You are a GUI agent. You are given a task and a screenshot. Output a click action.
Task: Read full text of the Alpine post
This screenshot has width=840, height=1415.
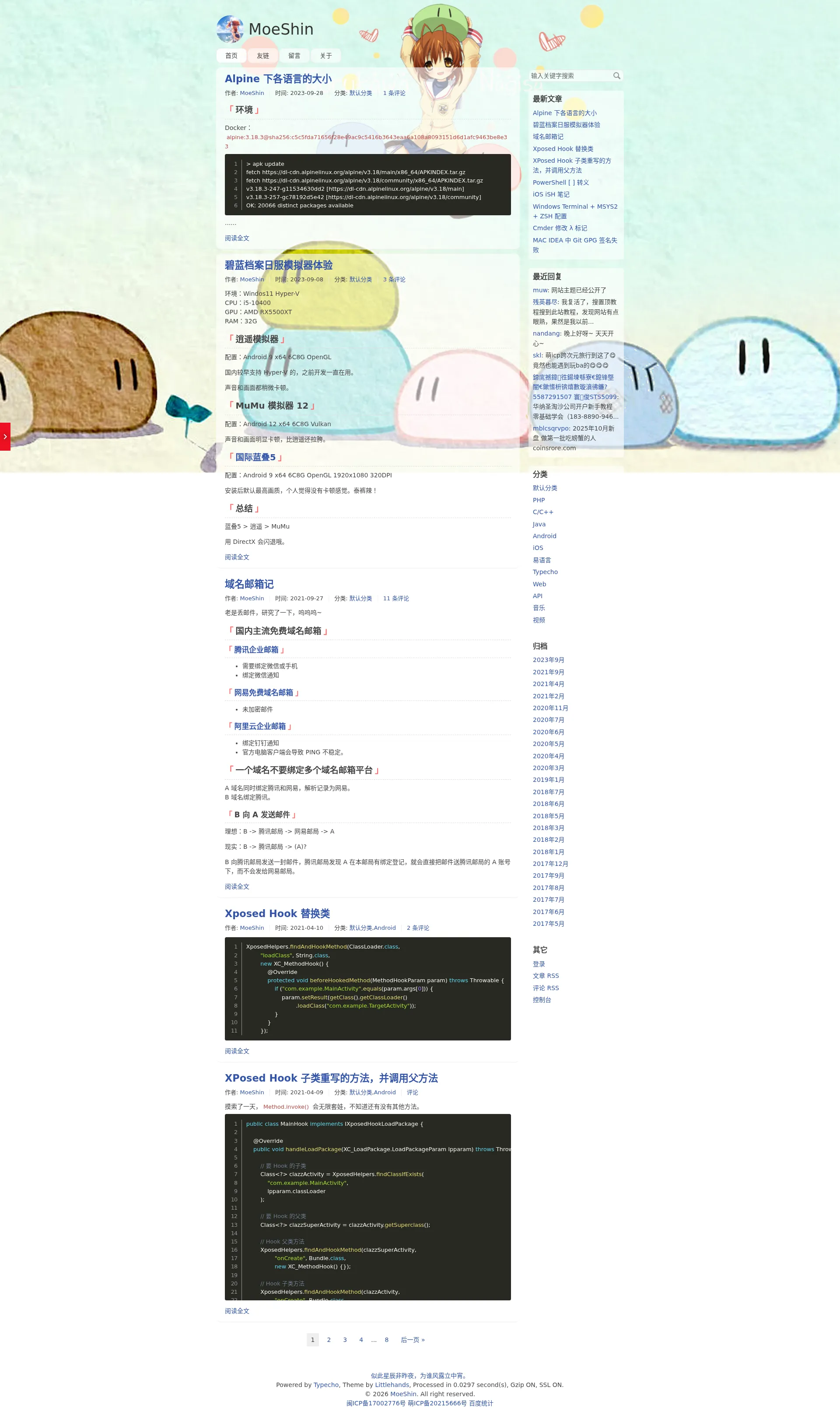coord(237,238)
